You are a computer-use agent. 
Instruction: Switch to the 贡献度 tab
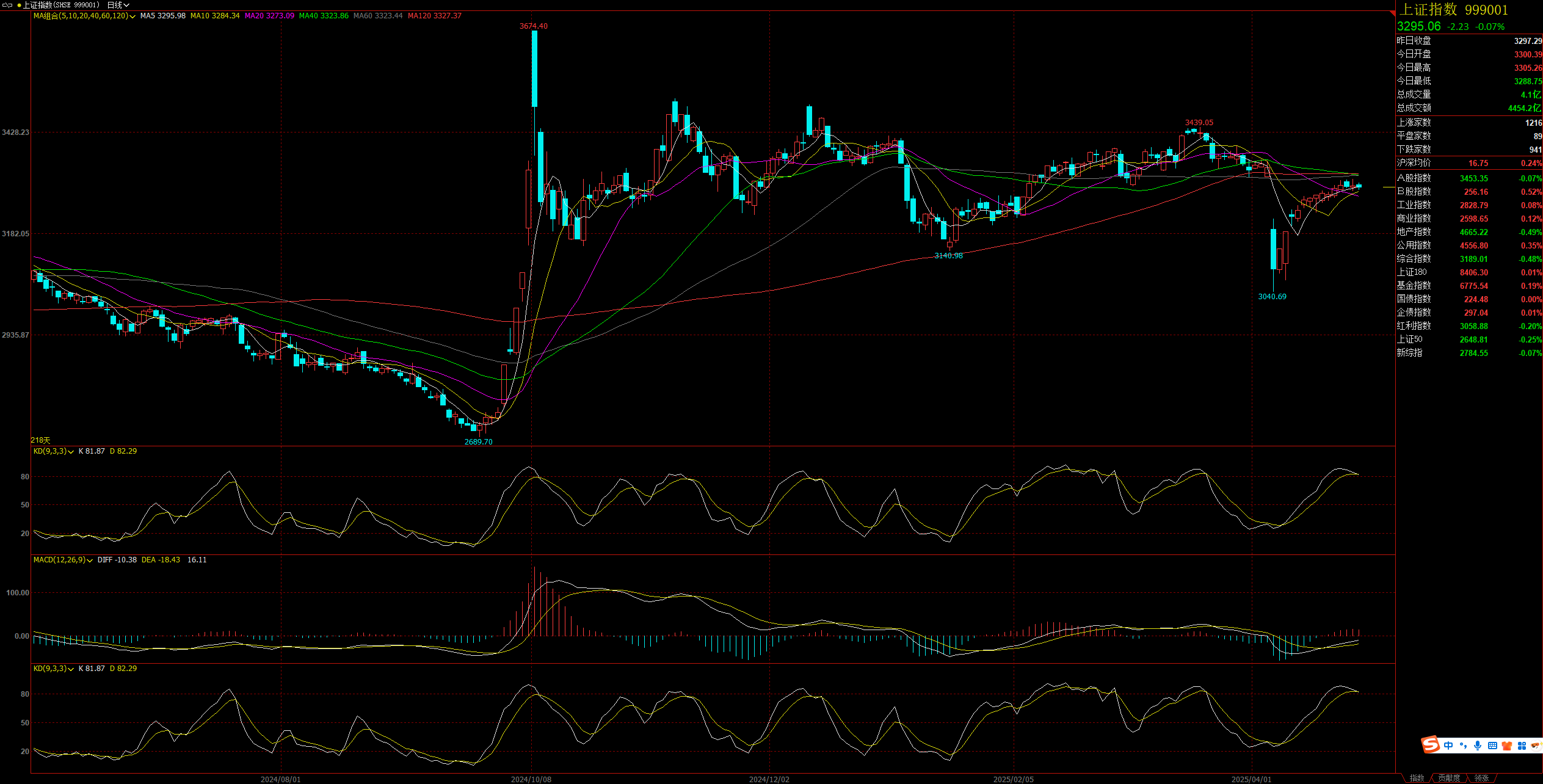1449,778
